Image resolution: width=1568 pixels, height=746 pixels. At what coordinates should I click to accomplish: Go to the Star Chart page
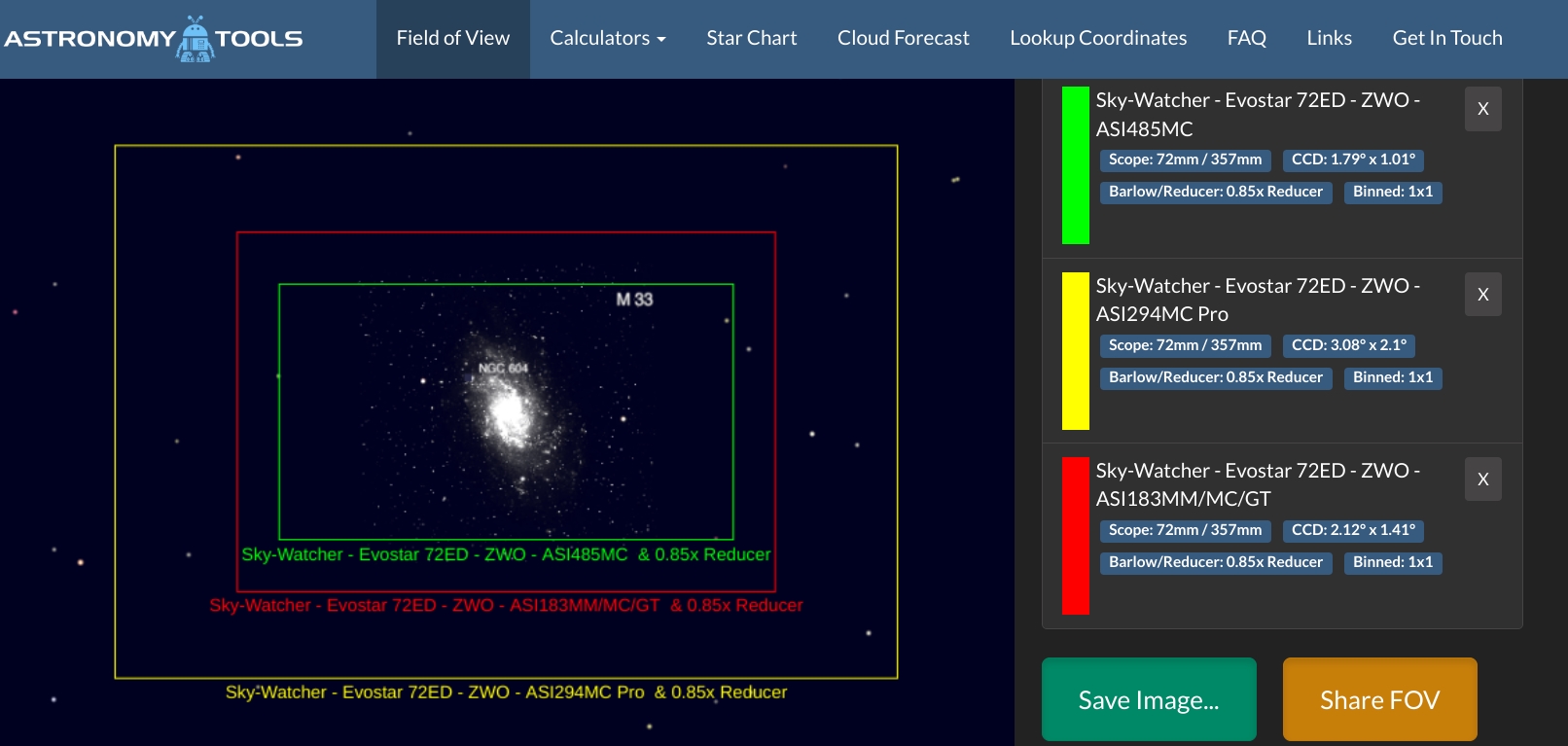[751, 39]
